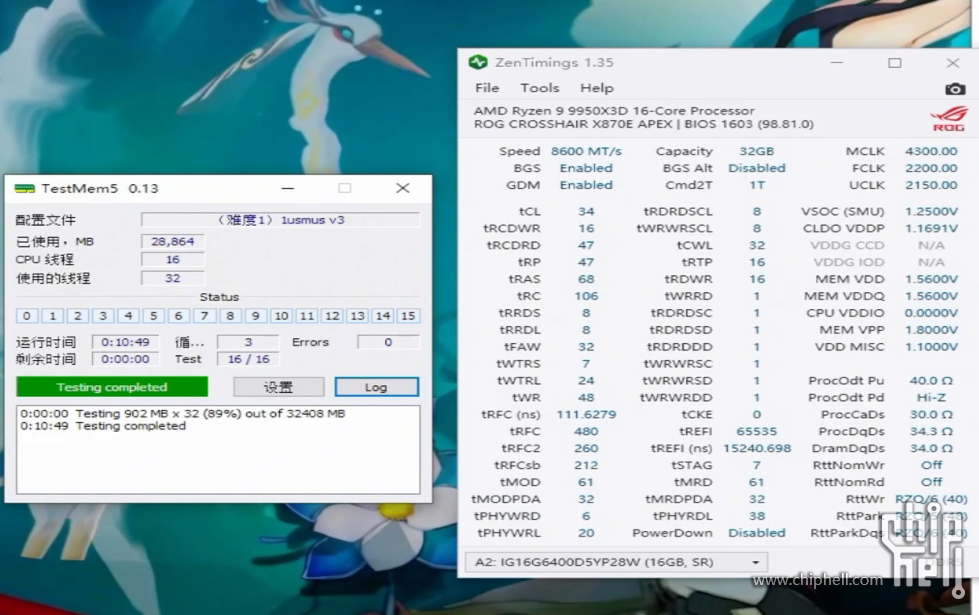Click status thread box 6
This screenshot has height=615, width=979.
coord(179,316)
